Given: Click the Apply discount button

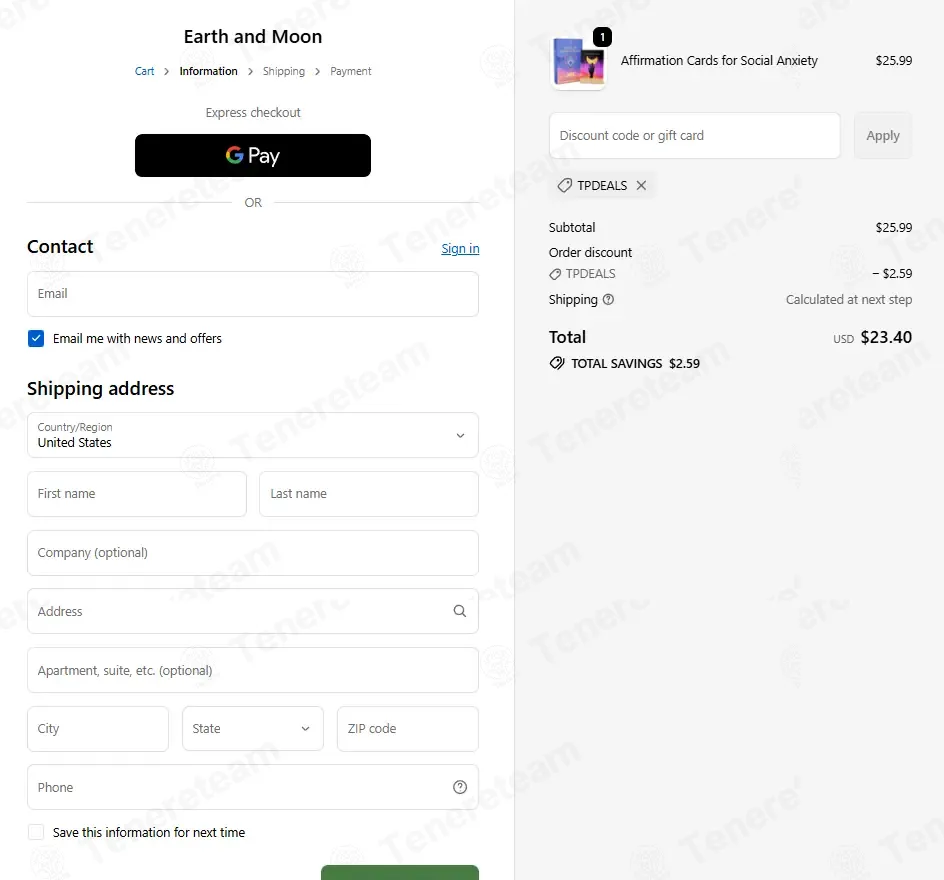Looking at the screenshot, I should pos(883,135).
